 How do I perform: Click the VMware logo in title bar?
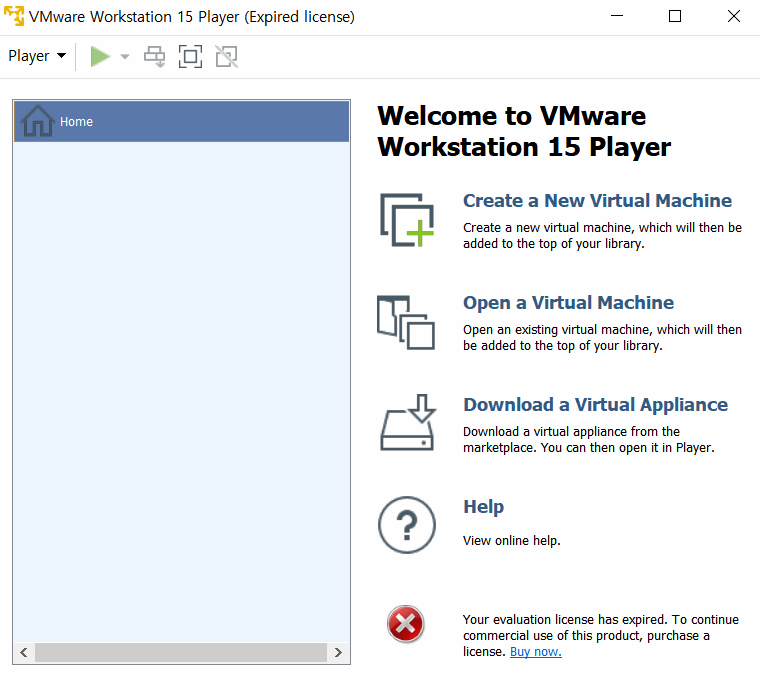(x=14, y=16)
